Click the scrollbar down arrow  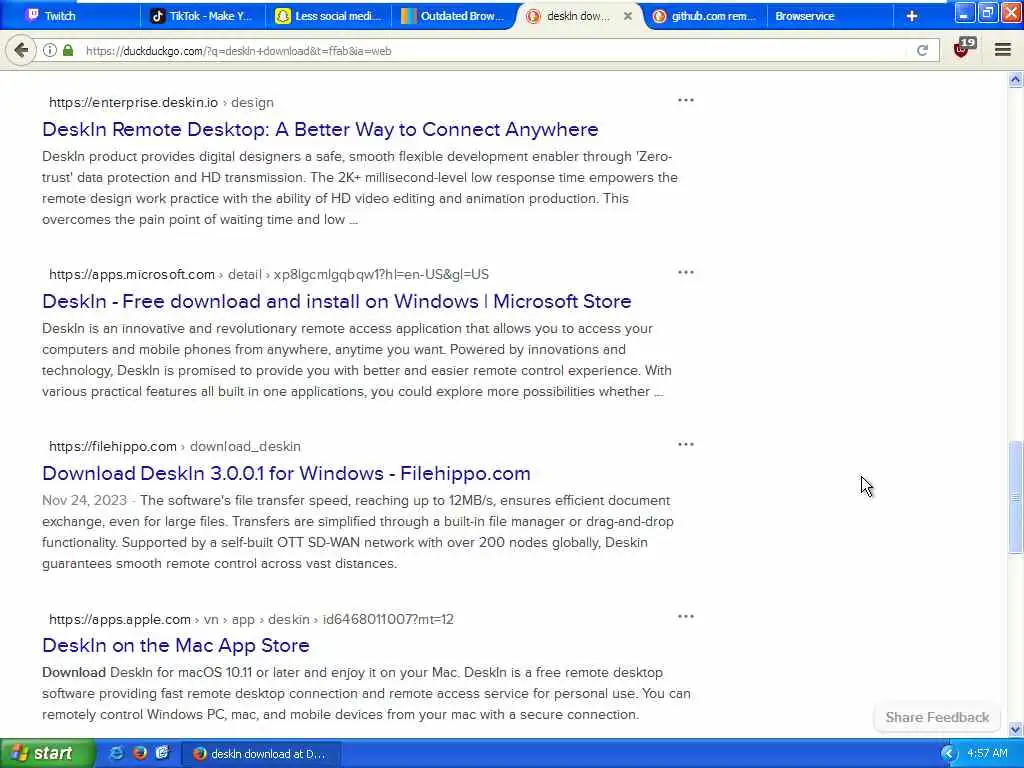(x=1016, y=729)
